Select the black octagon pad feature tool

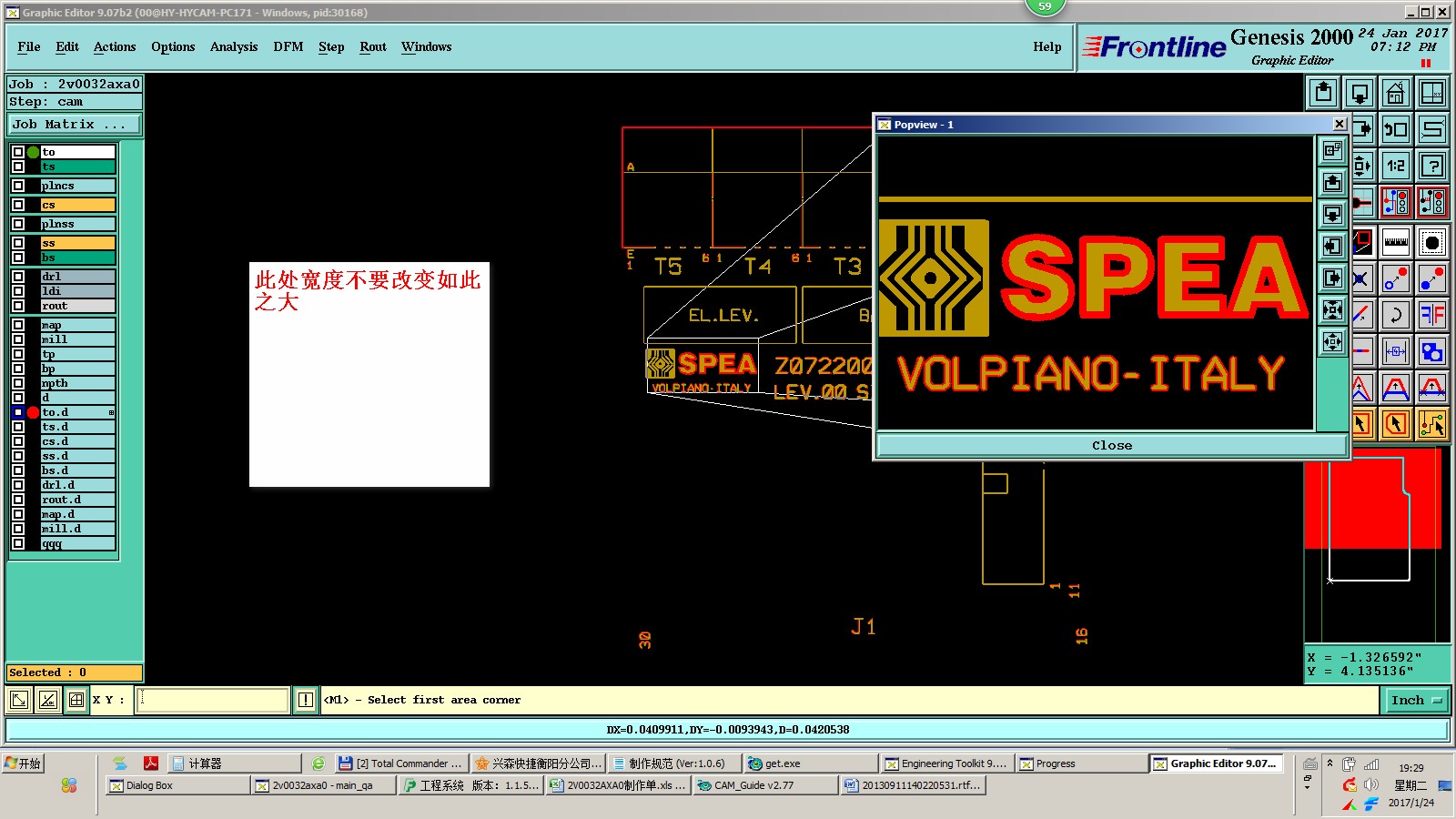click(x=1432, y=243)
